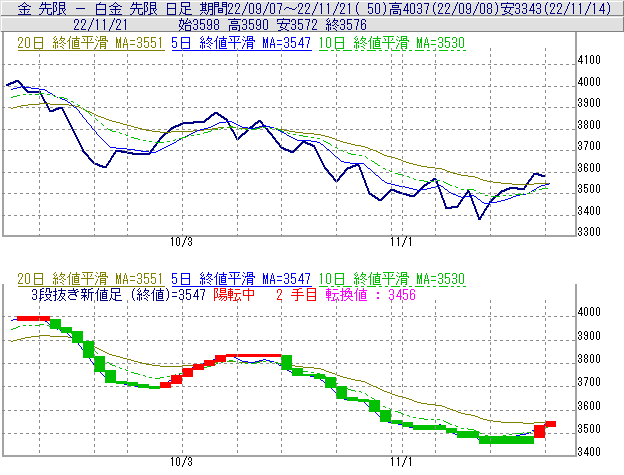Click the red 陽転中 status text
624x475 pixels.
[234, 295]
